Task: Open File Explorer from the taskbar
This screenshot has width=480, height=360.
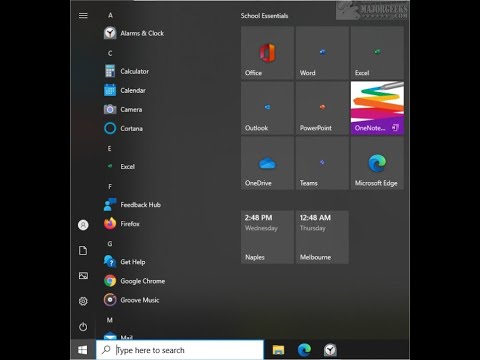Action: click(278, 350)
